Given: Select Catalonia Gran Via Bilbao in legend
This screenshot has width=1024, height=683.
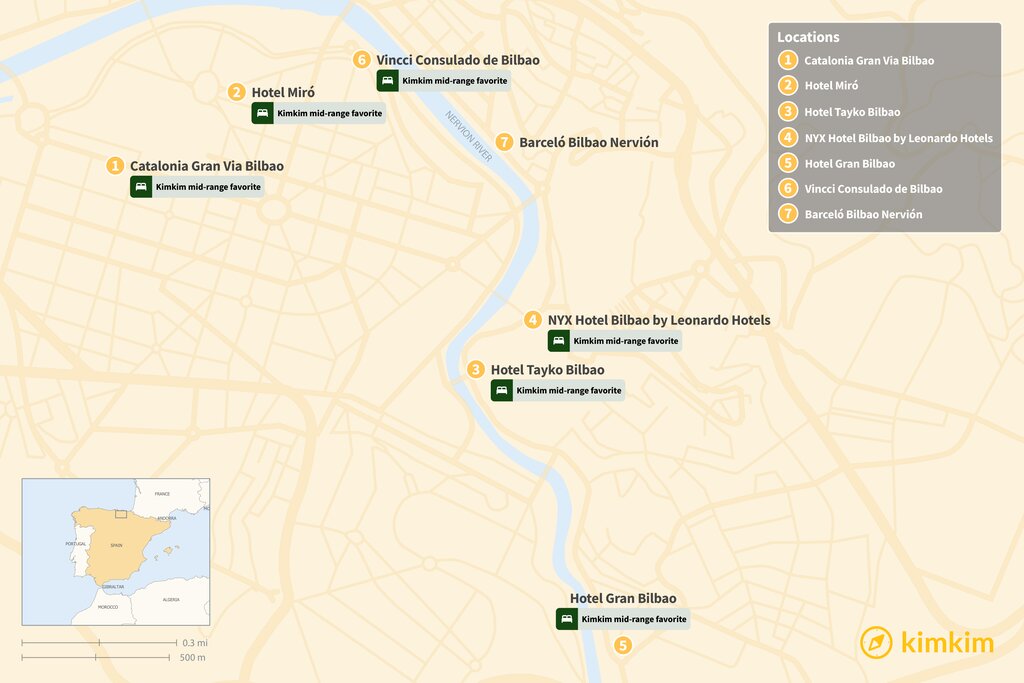Looking at the screenshot, I should point(868,61).
